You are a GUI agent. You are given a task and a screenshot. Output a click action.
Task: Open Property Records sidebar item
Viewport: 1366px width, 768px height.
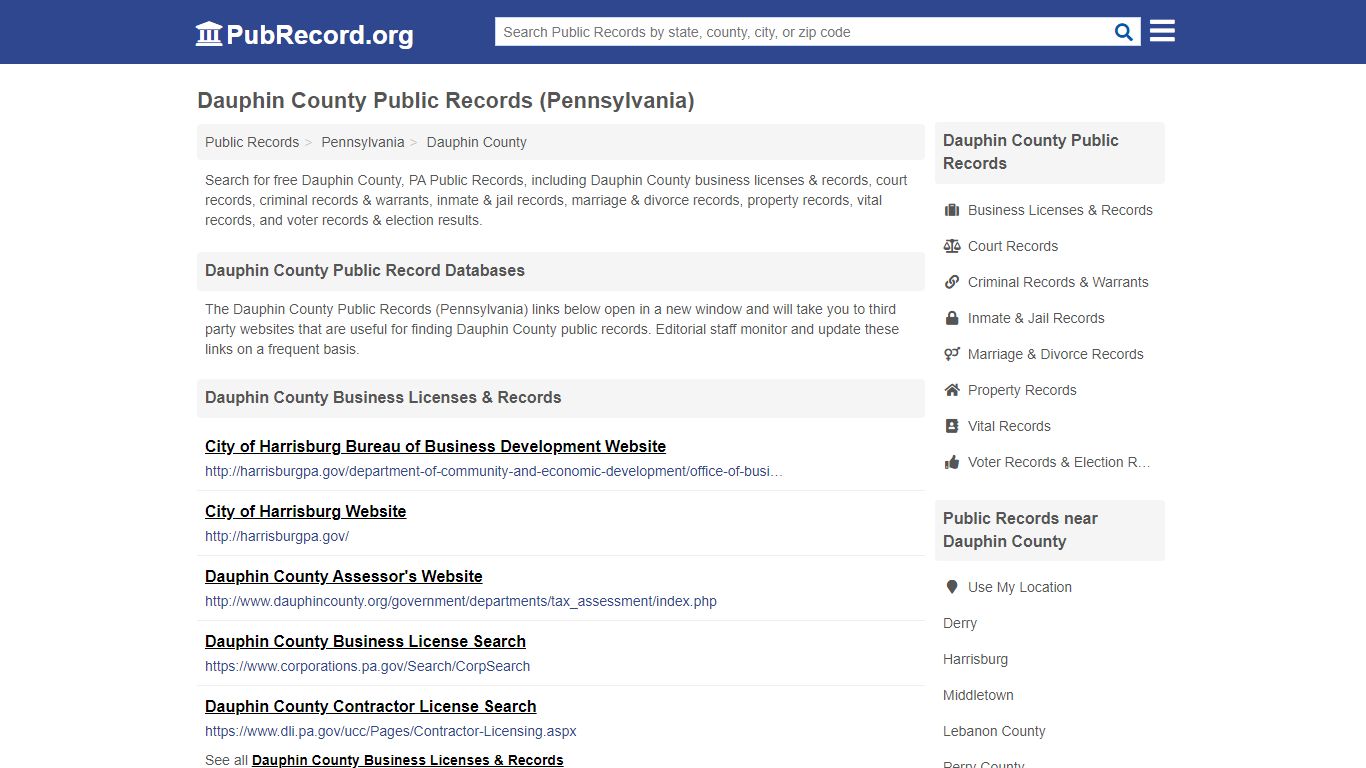[1022, 390]
